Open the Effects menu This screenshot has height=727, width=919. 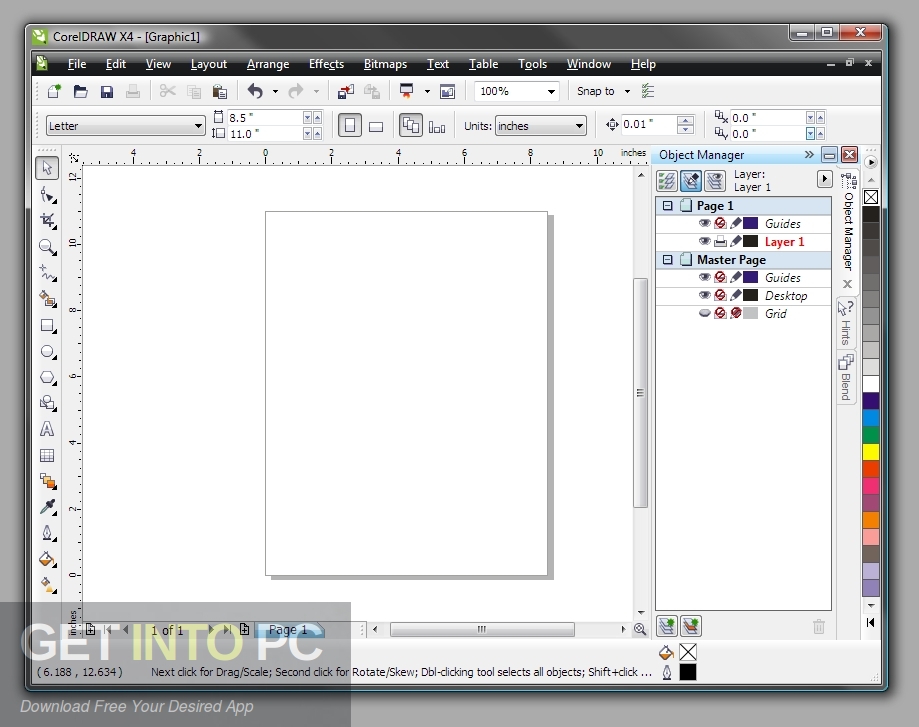pyautogui.click(x=326, y=64)
